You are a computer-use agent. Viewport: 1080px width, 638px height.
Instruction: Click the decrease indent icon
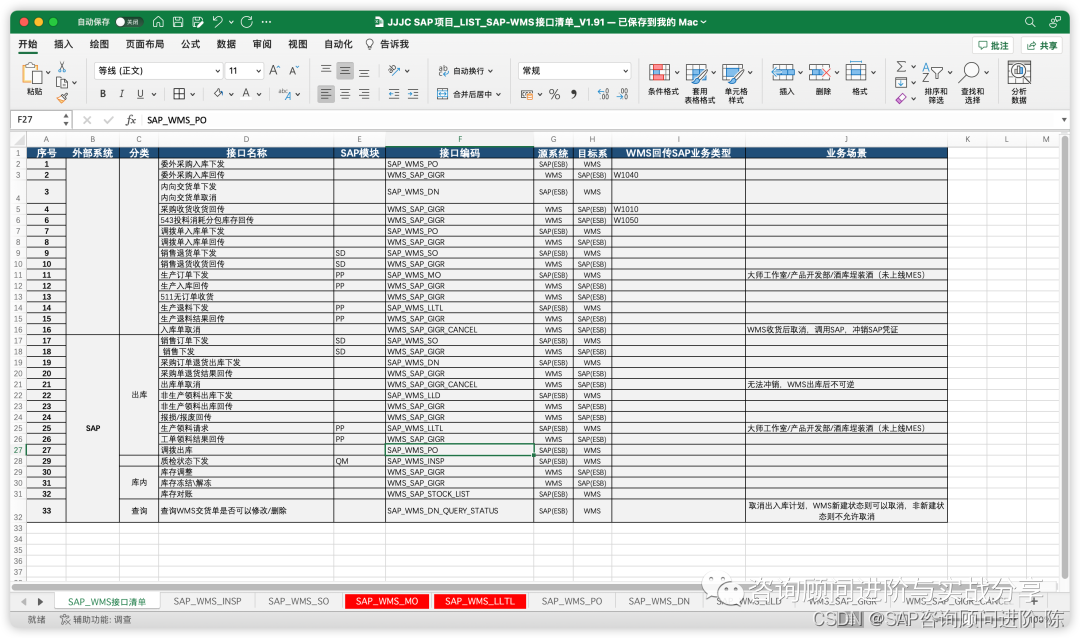tap(394, 94)
